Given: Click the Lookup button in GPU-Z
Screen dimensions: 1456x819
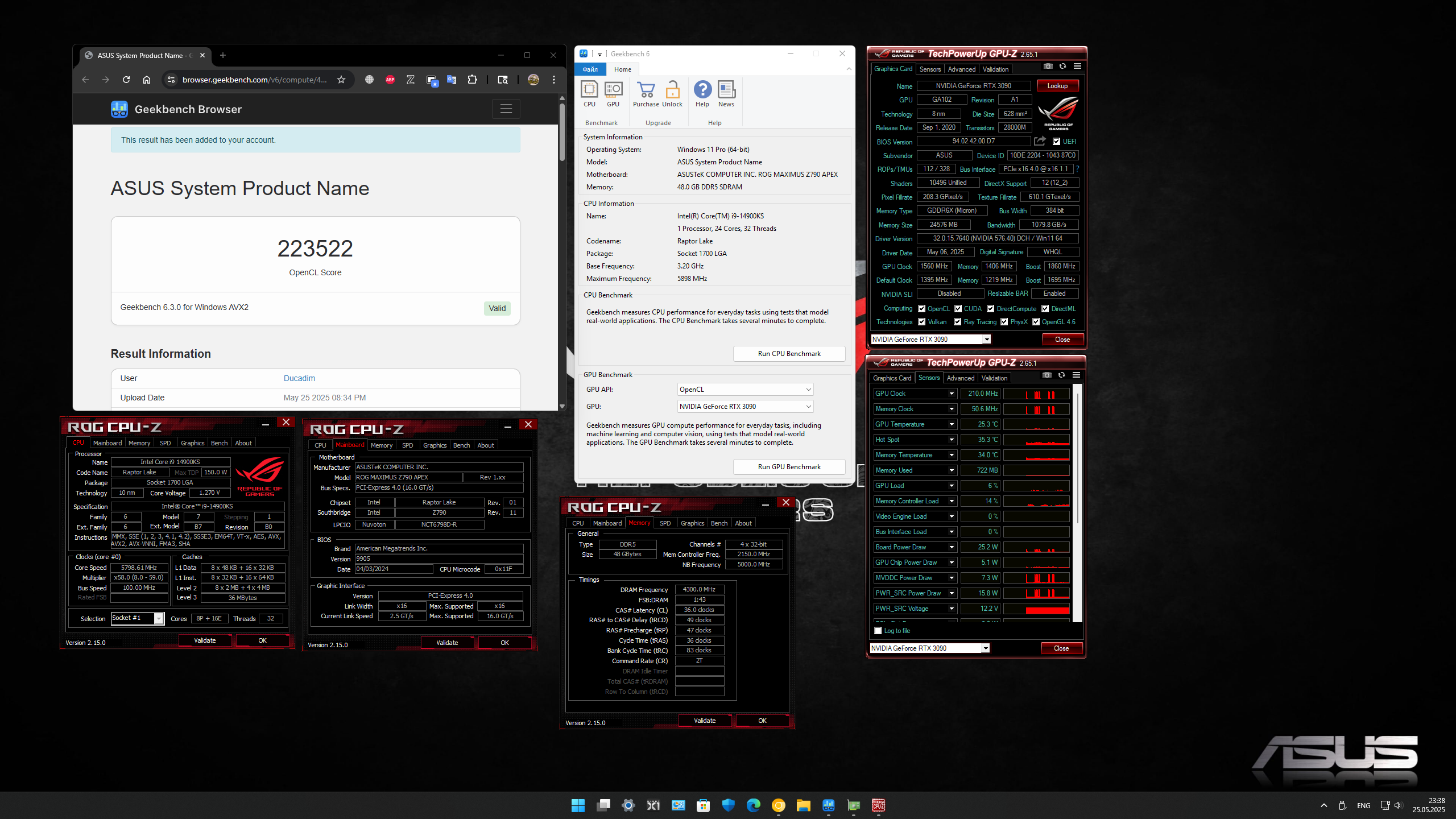Looking at the screenshot, I should (x=1057, y=86).
